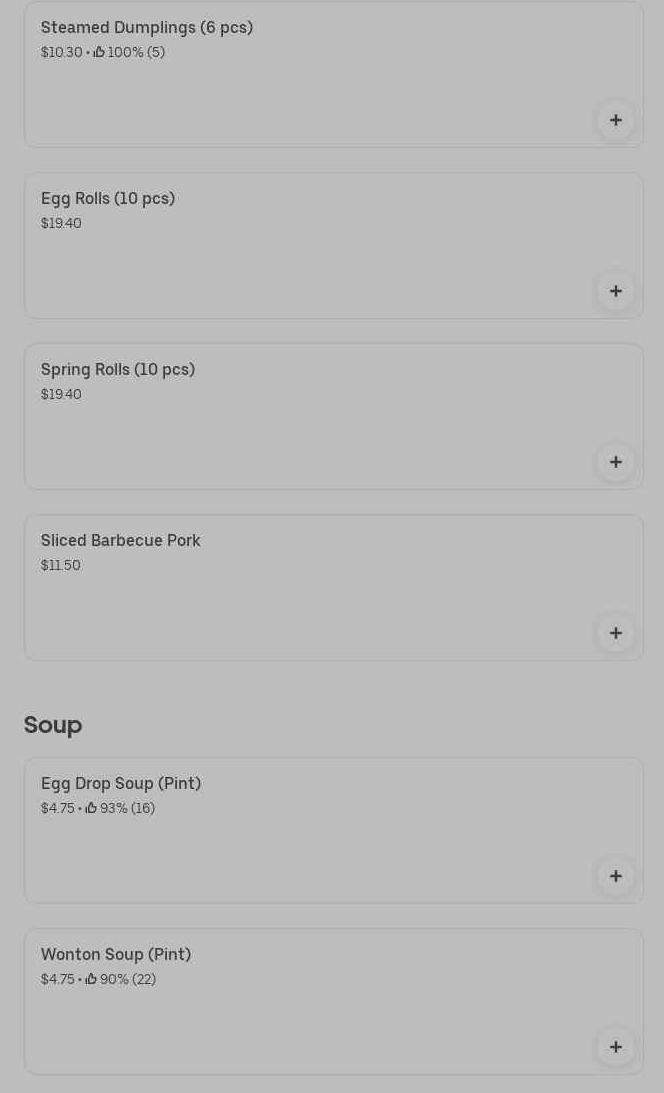Add Egg Drop Soup using plus button

(616, 877)
